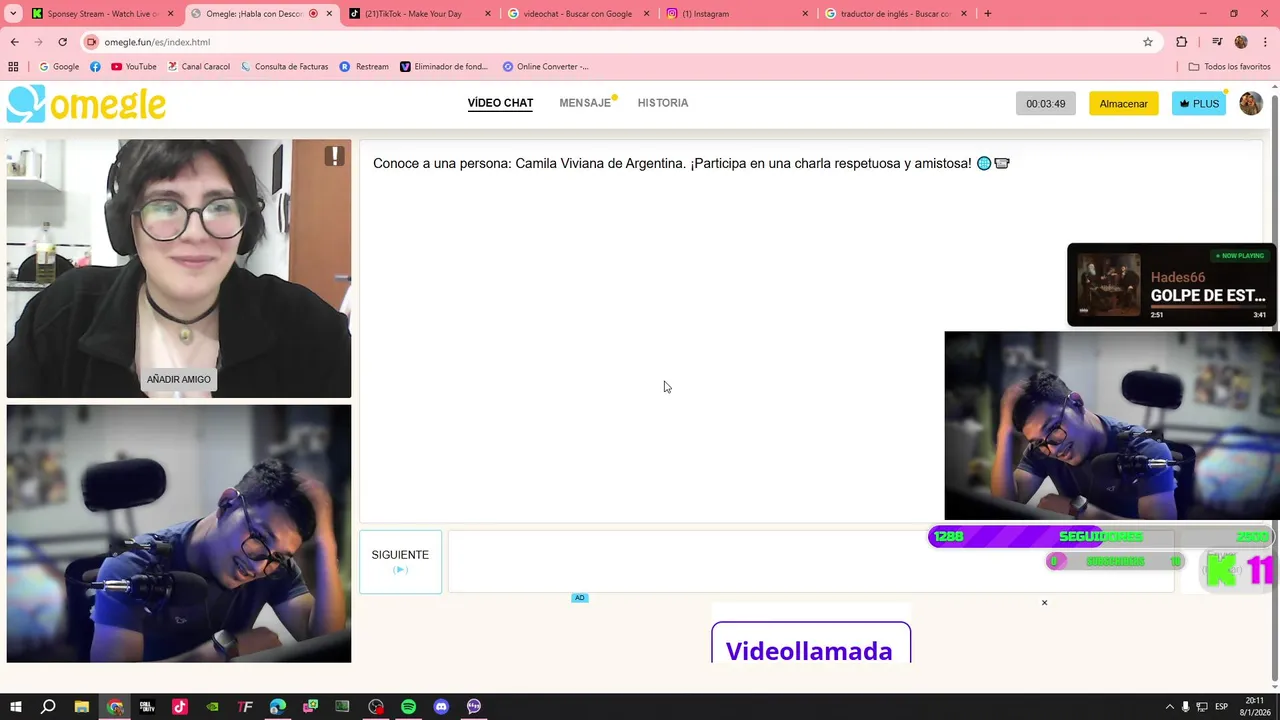This screenshot has height=720, width=1280.
Task: Click the Omegle logo
Action: 86,104
